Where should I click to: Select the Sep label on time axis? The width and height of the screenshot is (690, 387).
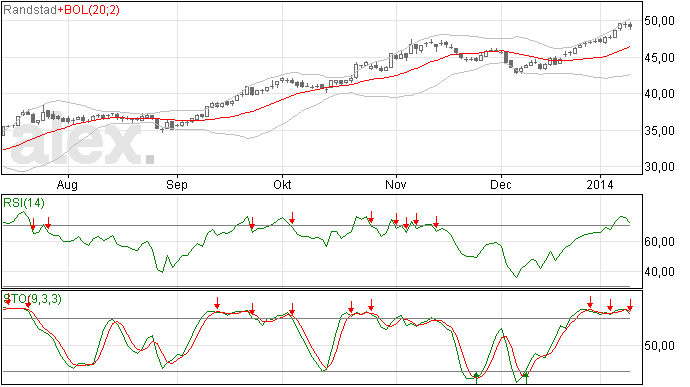[x=177, y=185]
